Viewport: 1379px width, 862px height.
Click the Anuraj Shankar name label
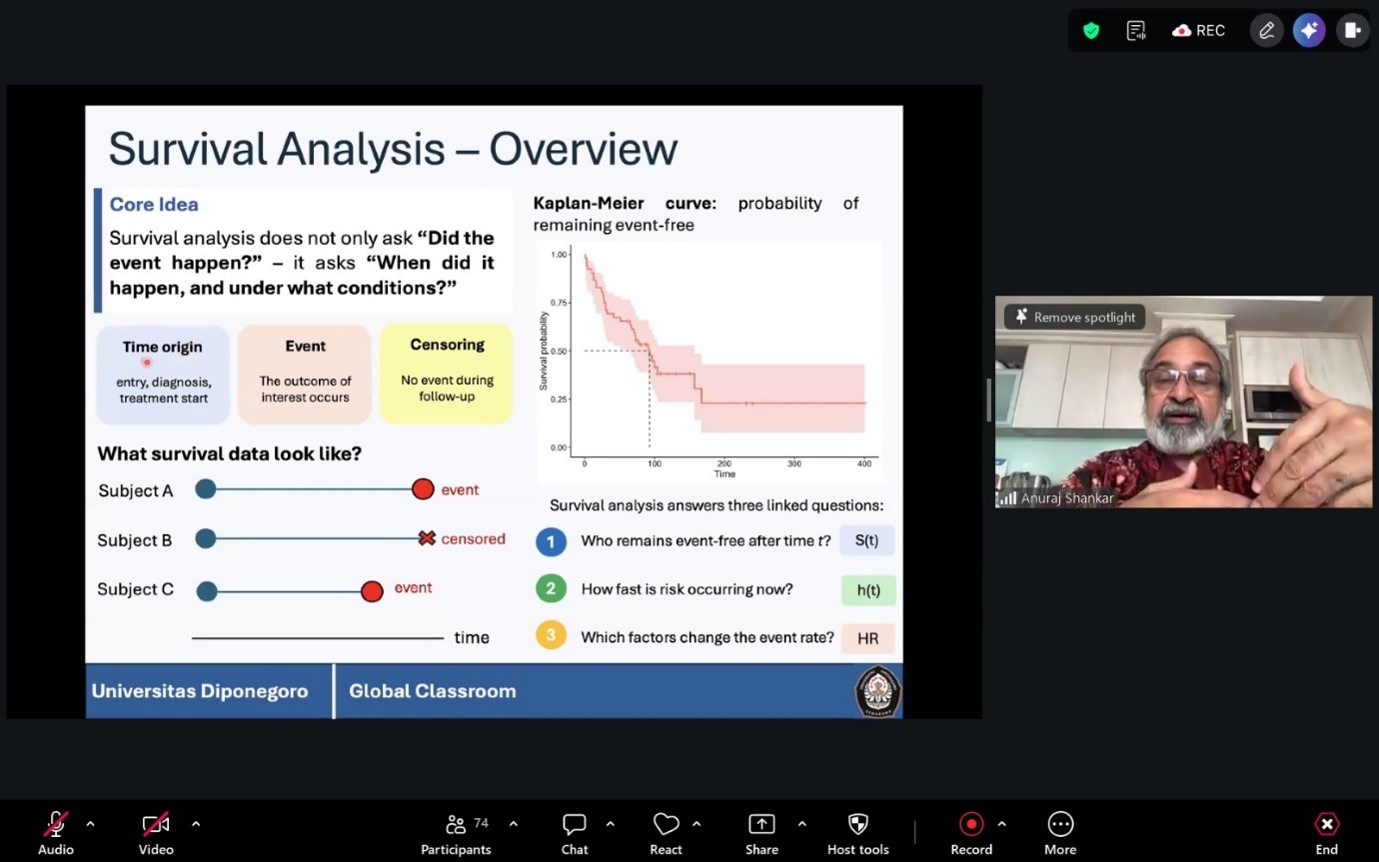tap(1067, 498)
